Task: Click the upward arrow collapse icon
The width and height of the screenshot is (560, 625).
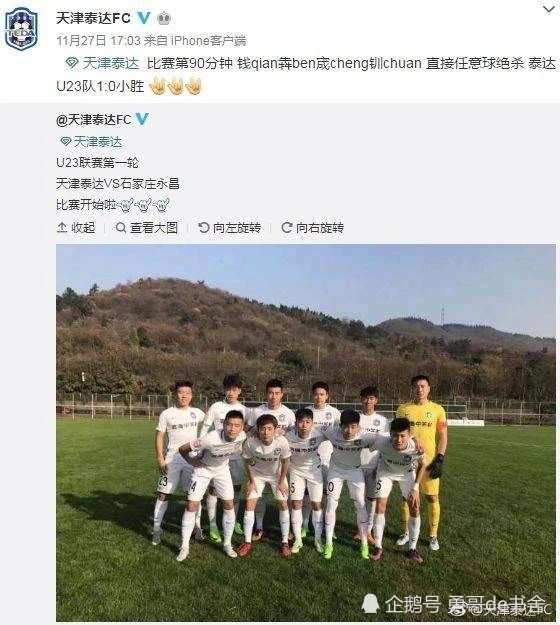Action: coord(62,228)
